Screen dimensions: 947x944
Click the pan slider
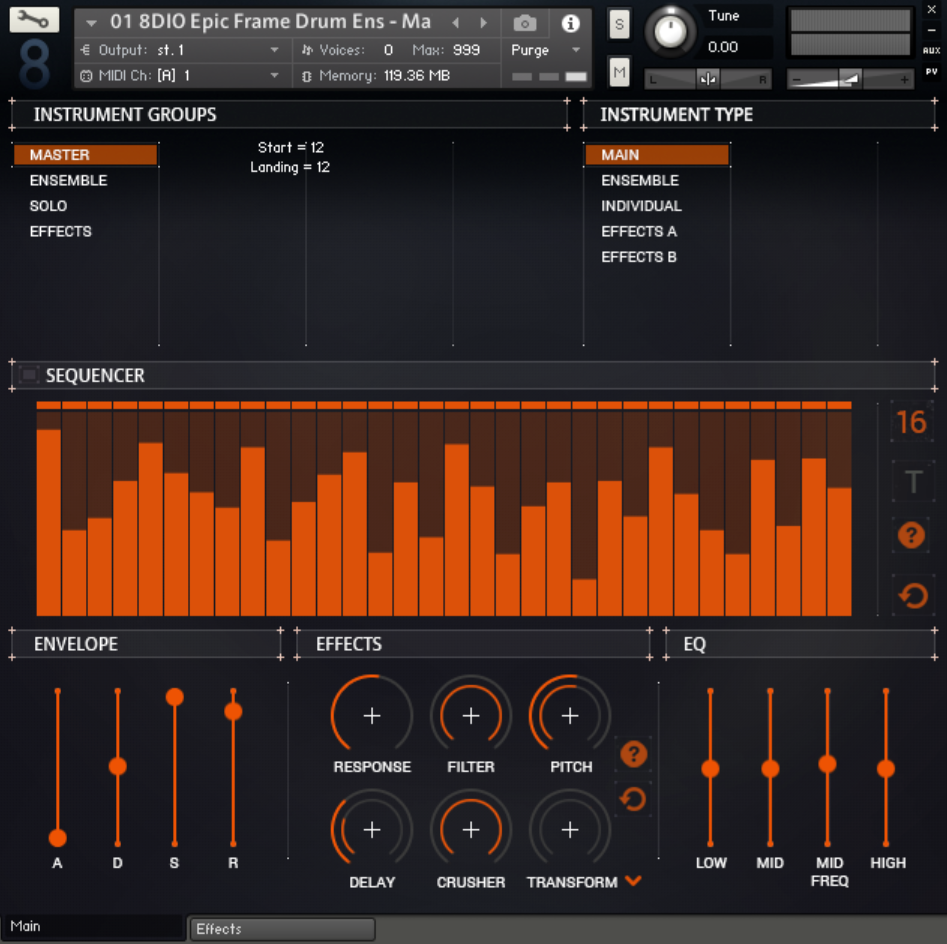(x=708, y=79)
